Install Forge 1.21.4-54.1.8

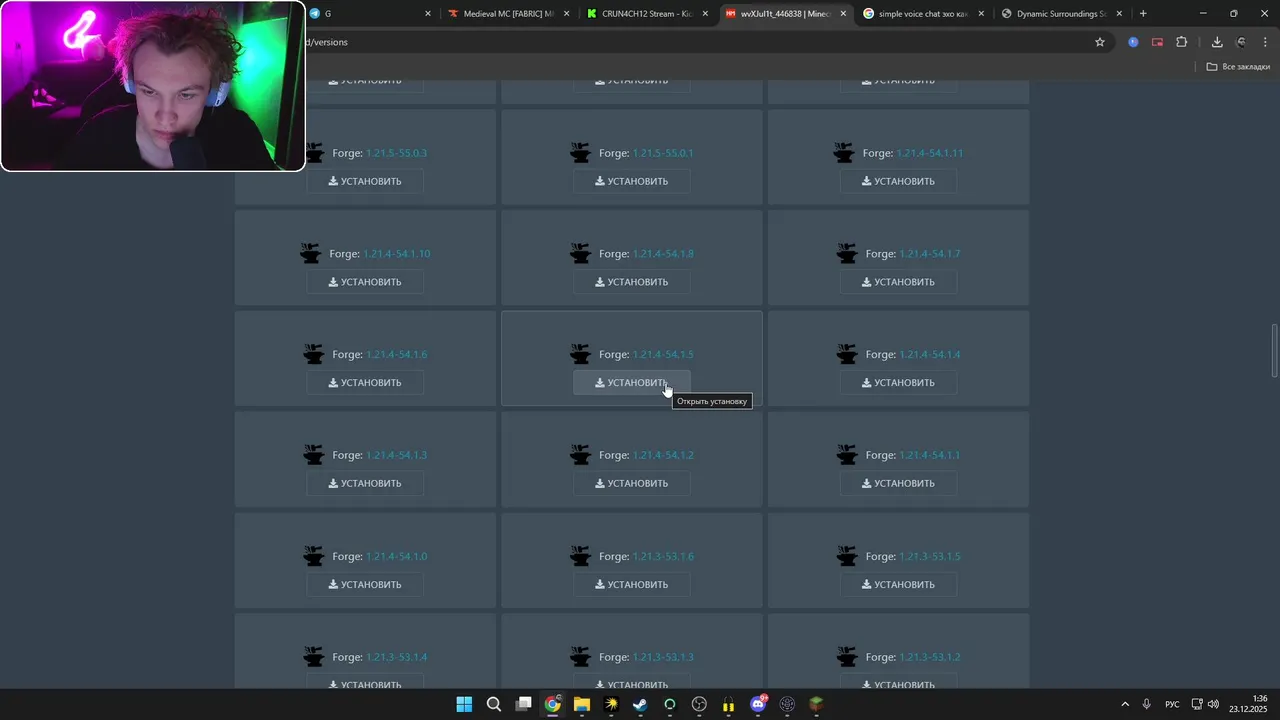(631, 282)
